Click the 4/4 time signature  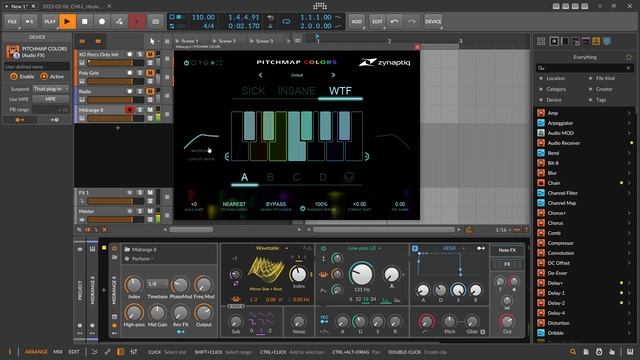(209, 26)
